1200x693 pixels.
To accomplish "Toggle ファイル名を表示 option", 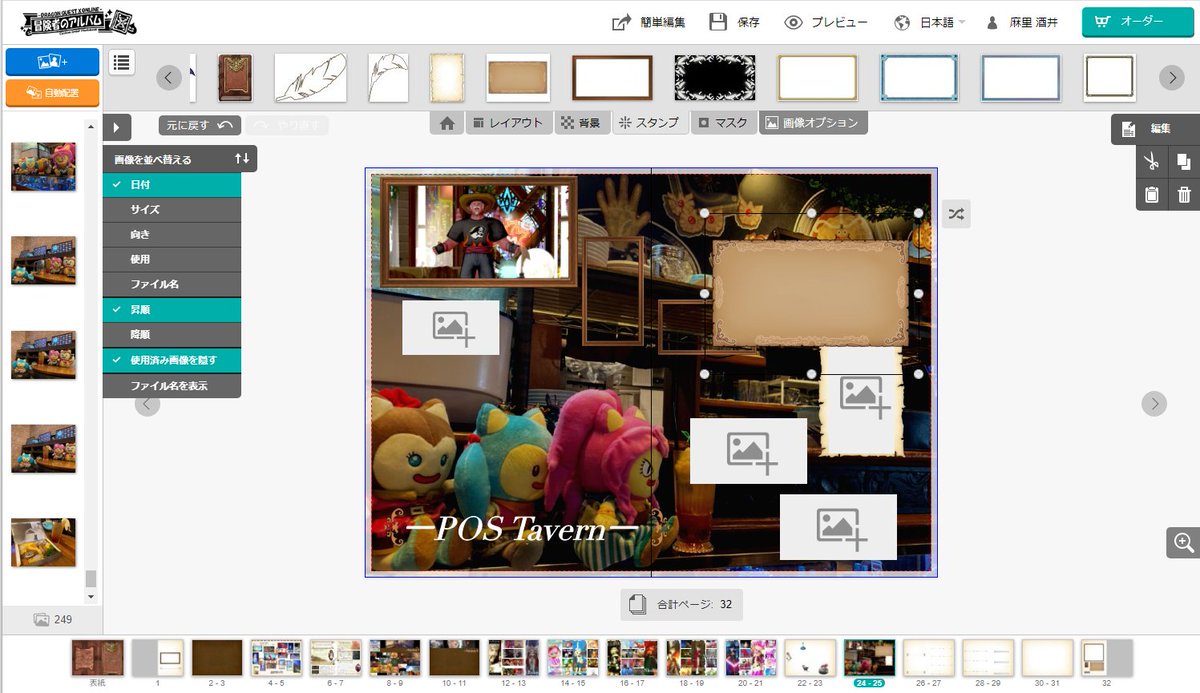I will point(172,385).
